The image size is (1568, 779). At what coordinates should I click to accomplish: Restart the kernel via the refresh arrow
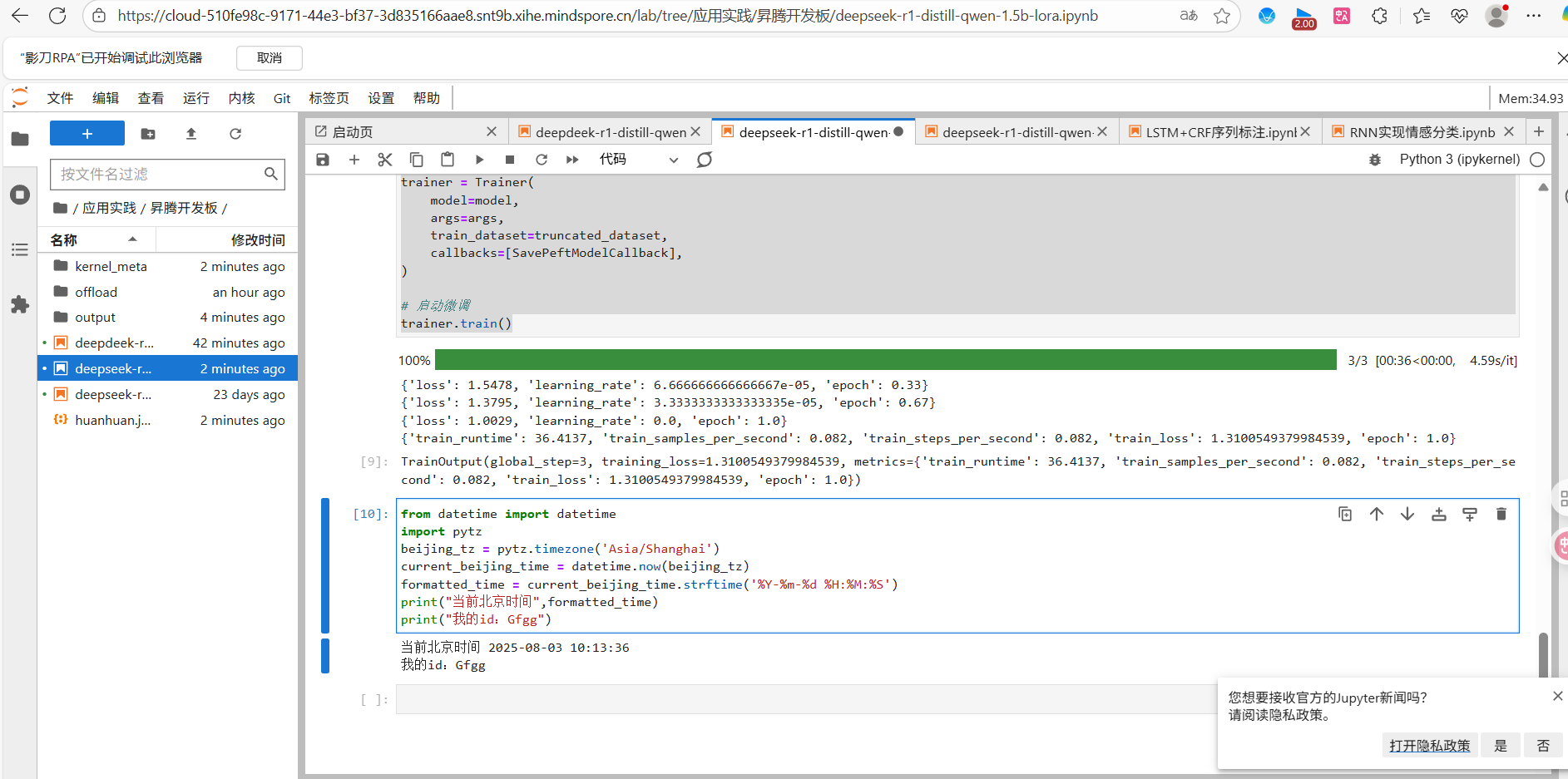coord(542,160)
